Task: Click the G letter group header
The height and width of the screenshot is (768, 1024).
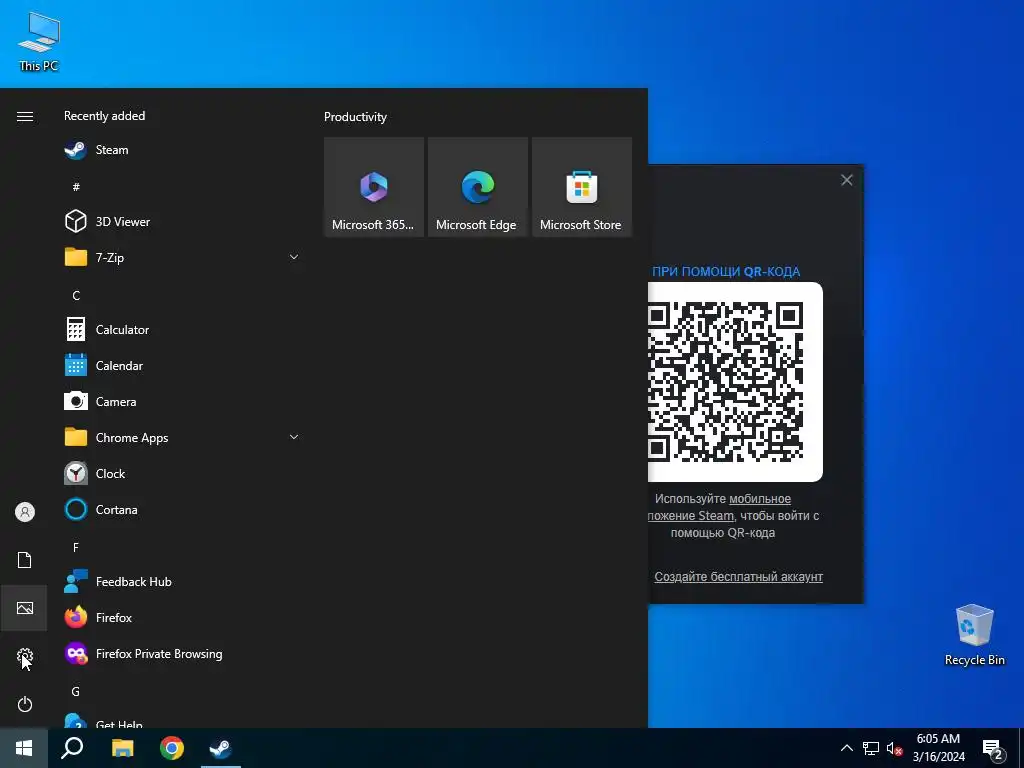Action: pos(76,691)
